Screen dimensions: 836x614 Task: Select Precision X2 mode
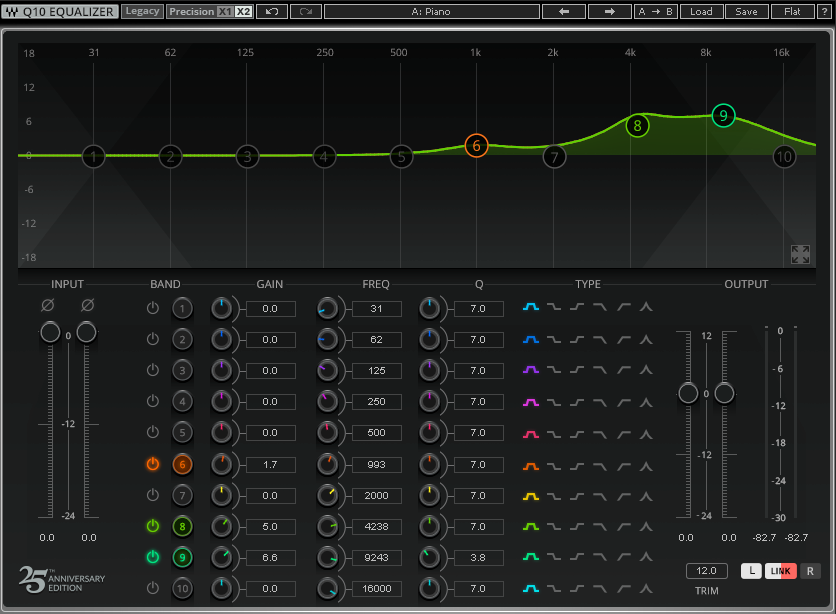[244, 11]
